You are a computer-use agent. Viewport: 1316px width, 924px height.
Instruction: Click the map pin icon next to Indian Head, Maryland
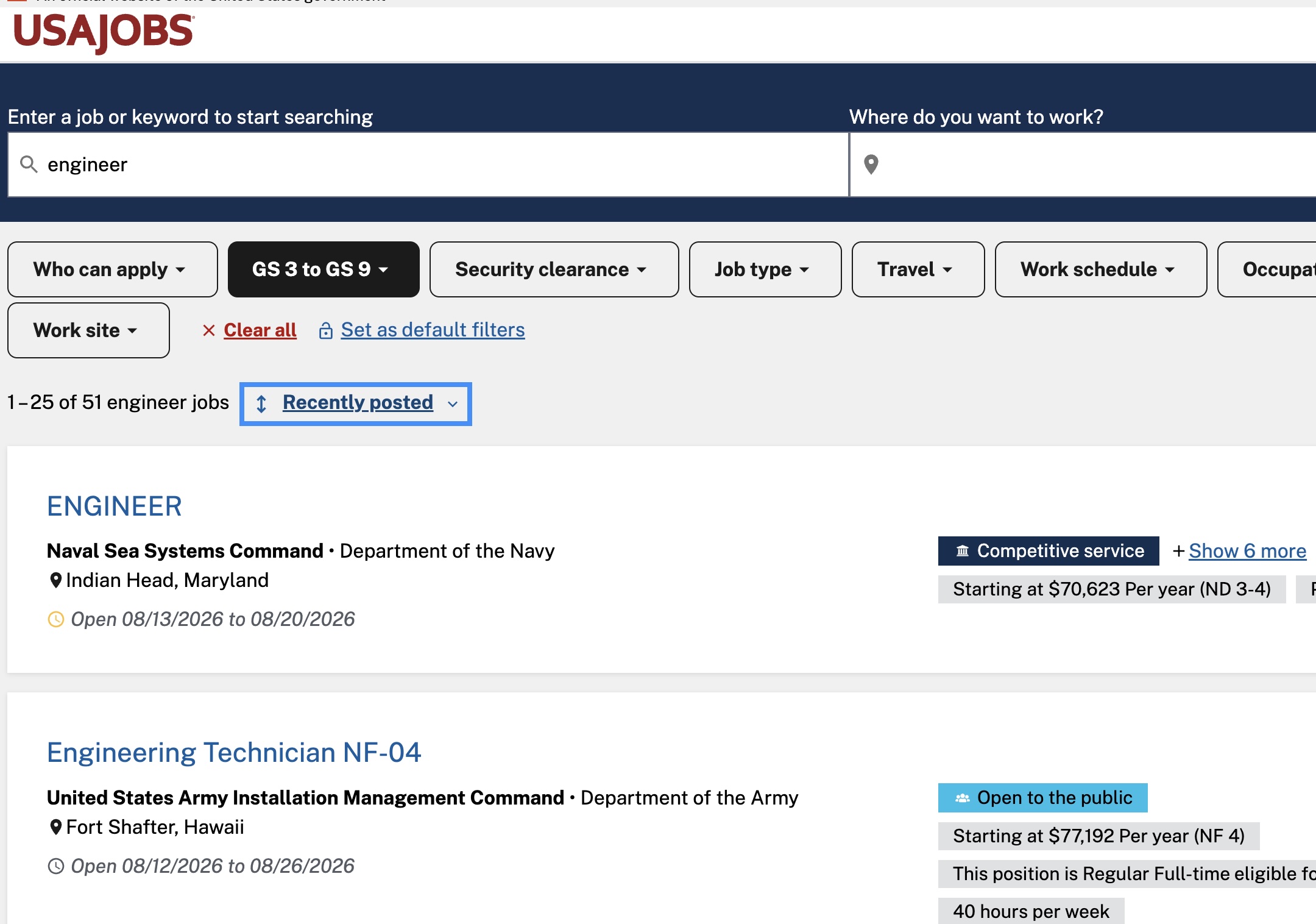(x=55, y=580)
